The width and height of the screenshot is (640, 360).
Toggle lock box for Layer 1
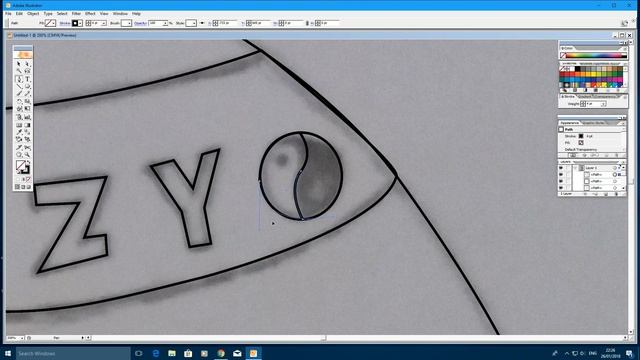point(568,168)
